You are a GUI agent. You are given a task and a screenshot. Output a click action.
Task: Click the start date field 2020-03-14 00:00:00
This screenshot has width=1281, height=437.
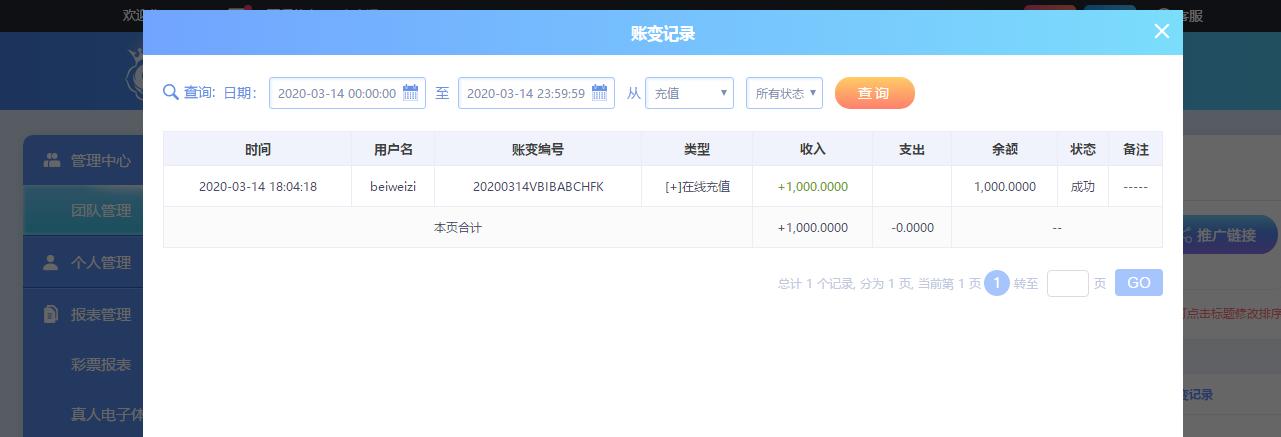(336, 93)
